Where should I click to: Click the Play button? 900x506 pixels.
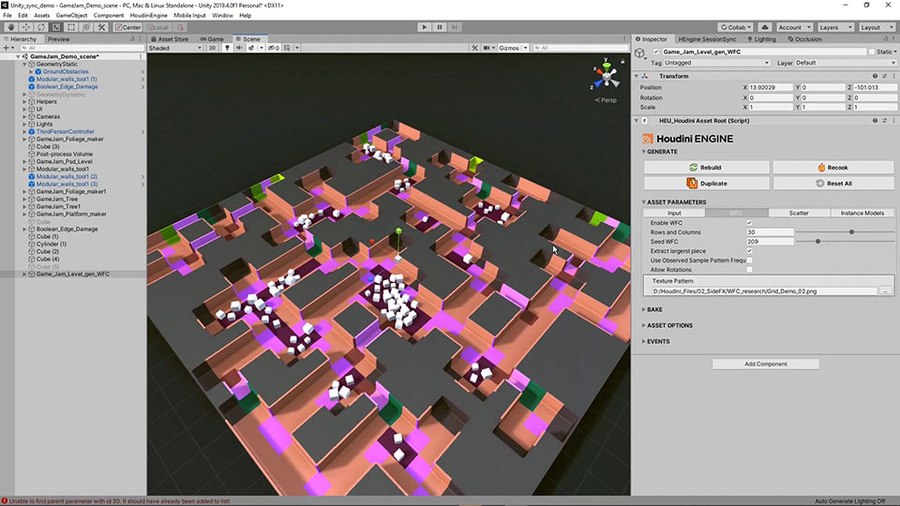click(x=424, y=27)
